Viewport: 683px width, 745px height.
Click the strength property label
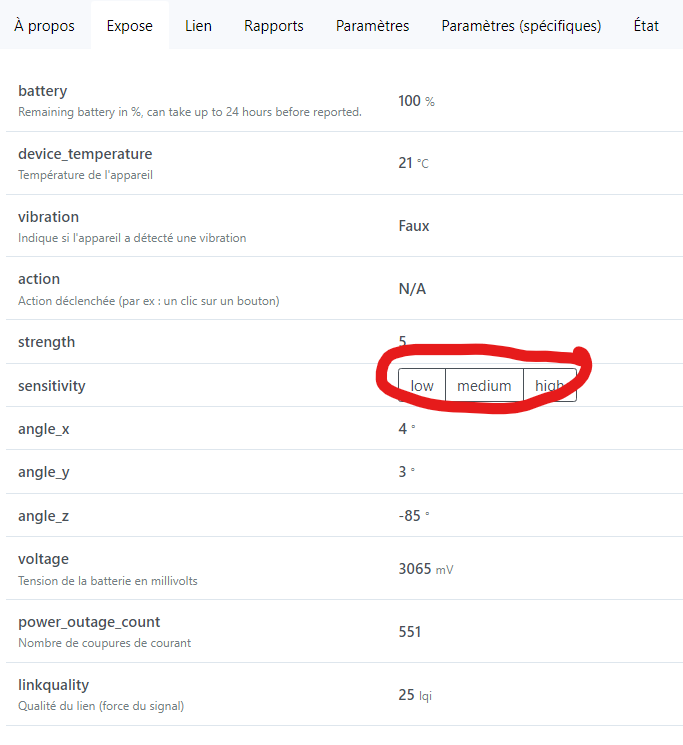[47, 342]
